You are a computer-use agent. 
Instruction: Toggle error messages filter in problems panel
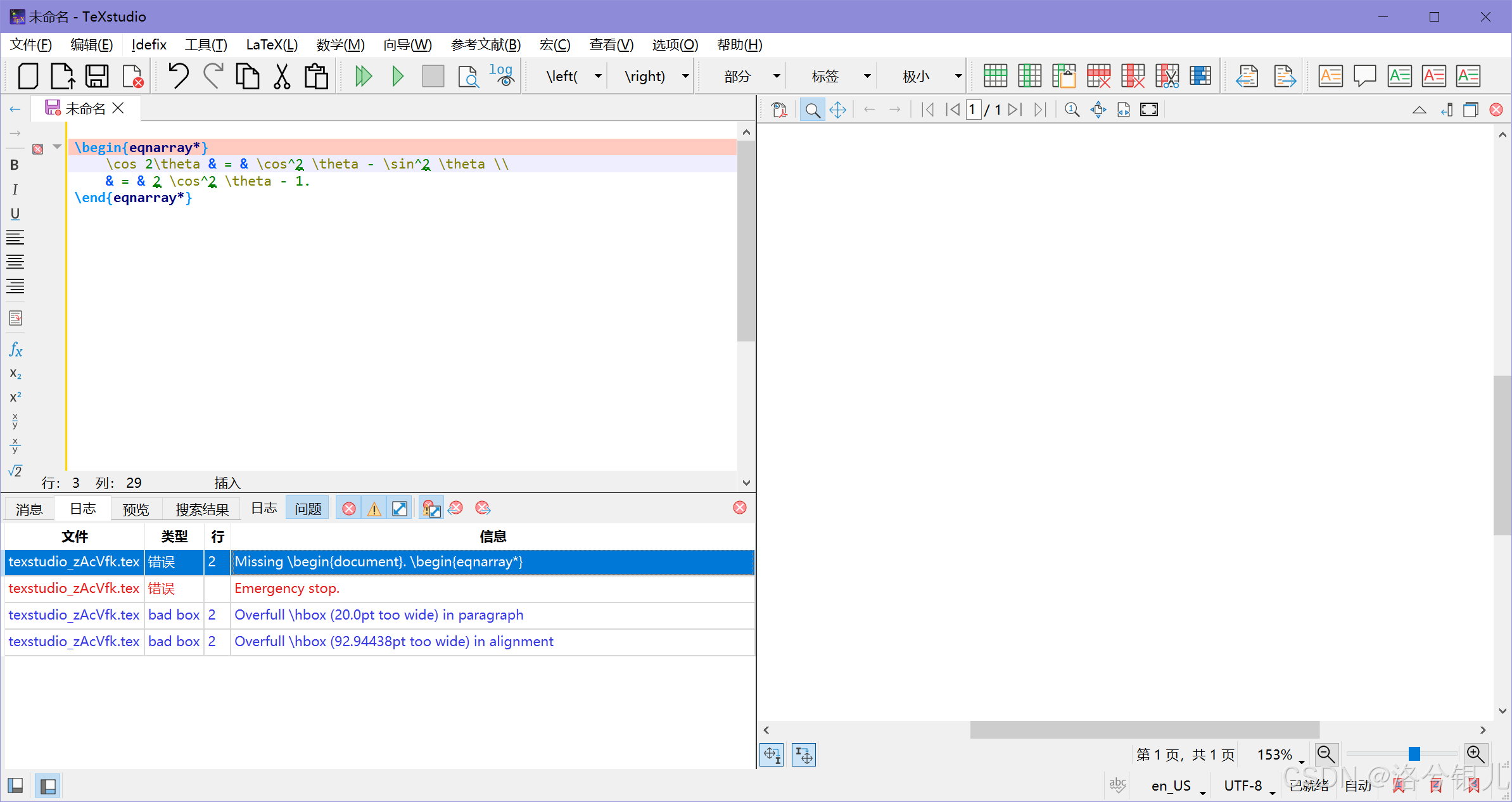(348, 509)
